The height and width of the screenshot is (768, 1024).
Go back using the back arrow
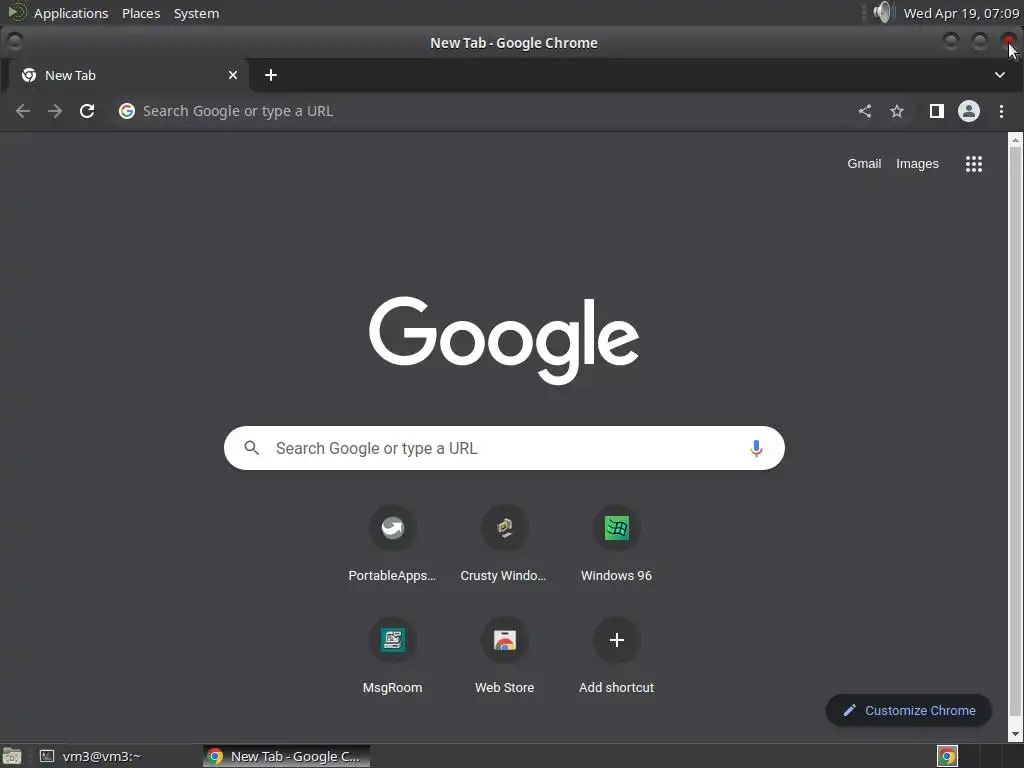pyautogui.click(x=23, y=111)
